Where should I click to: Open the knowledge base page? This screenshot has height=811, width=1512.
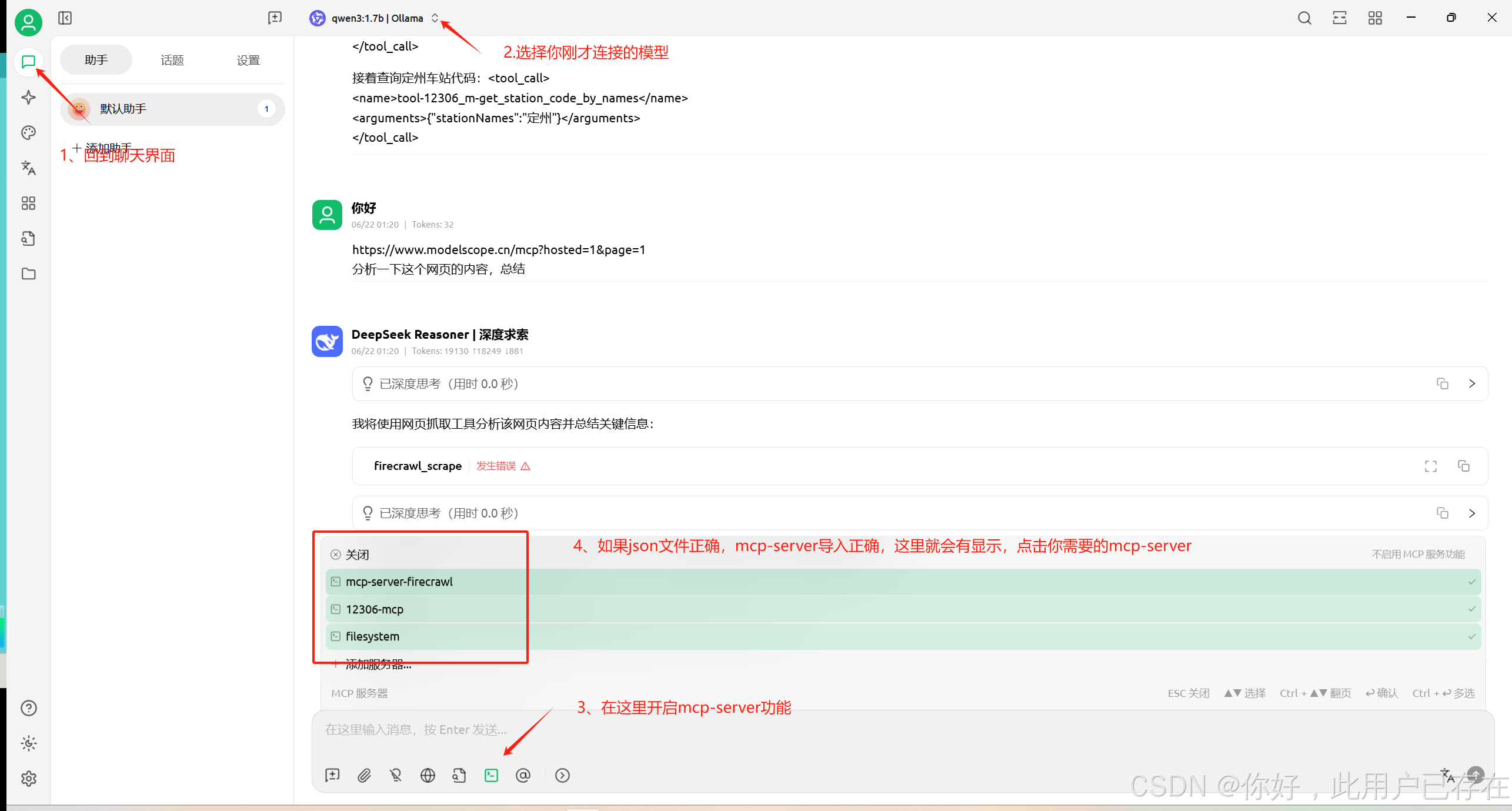coord(28,238)
